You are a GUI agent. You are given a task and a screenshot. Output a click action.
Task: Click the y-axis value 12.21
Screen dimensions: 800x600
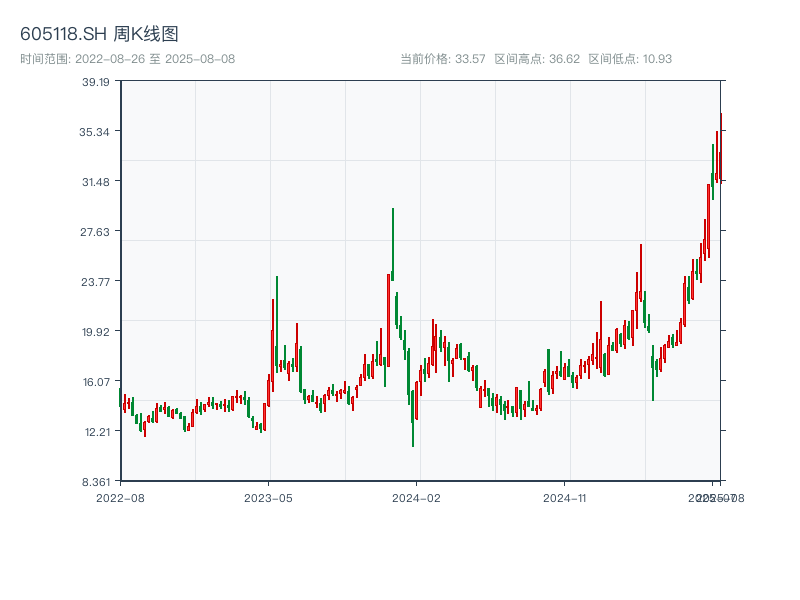click(x=97, y=432)
